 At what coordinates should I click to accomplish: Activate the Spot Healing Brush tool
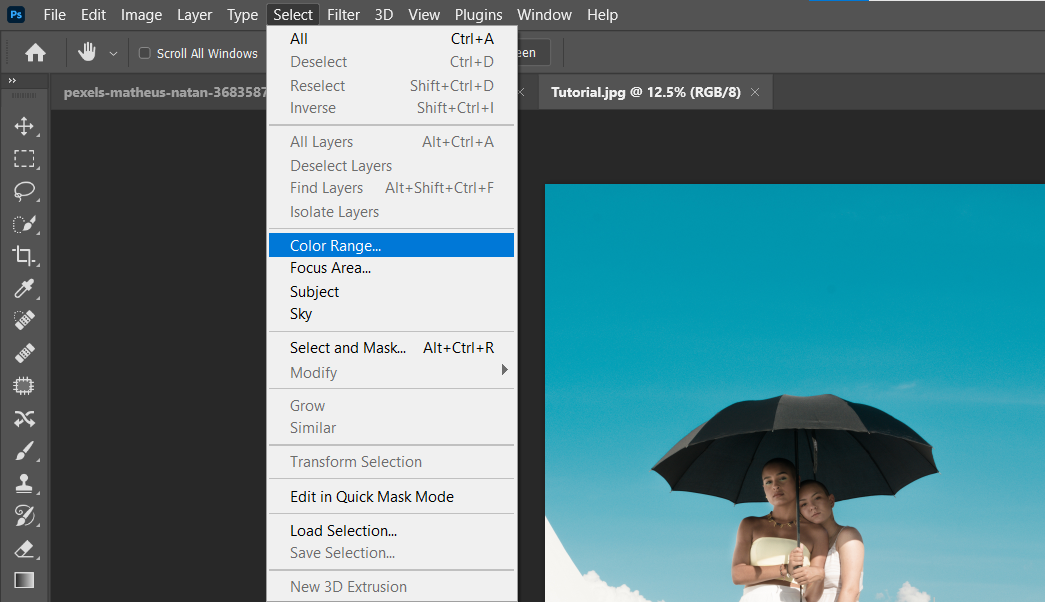pyautogui.click(x=24, y=322)
